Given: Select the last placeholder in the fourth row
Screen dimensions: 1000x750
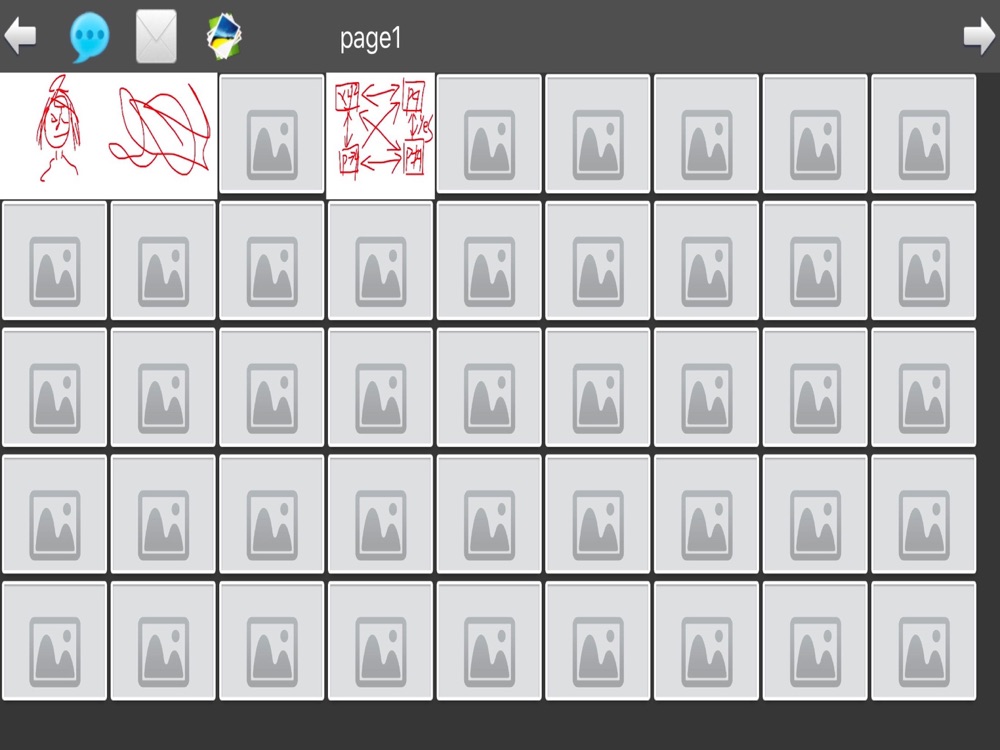Looking at the screenshot, I should (x=923, y=514).
